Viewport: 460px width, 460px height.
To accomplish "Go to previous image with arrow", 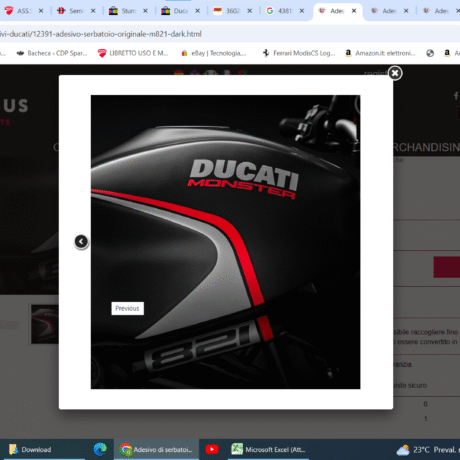I will point(81,241).
